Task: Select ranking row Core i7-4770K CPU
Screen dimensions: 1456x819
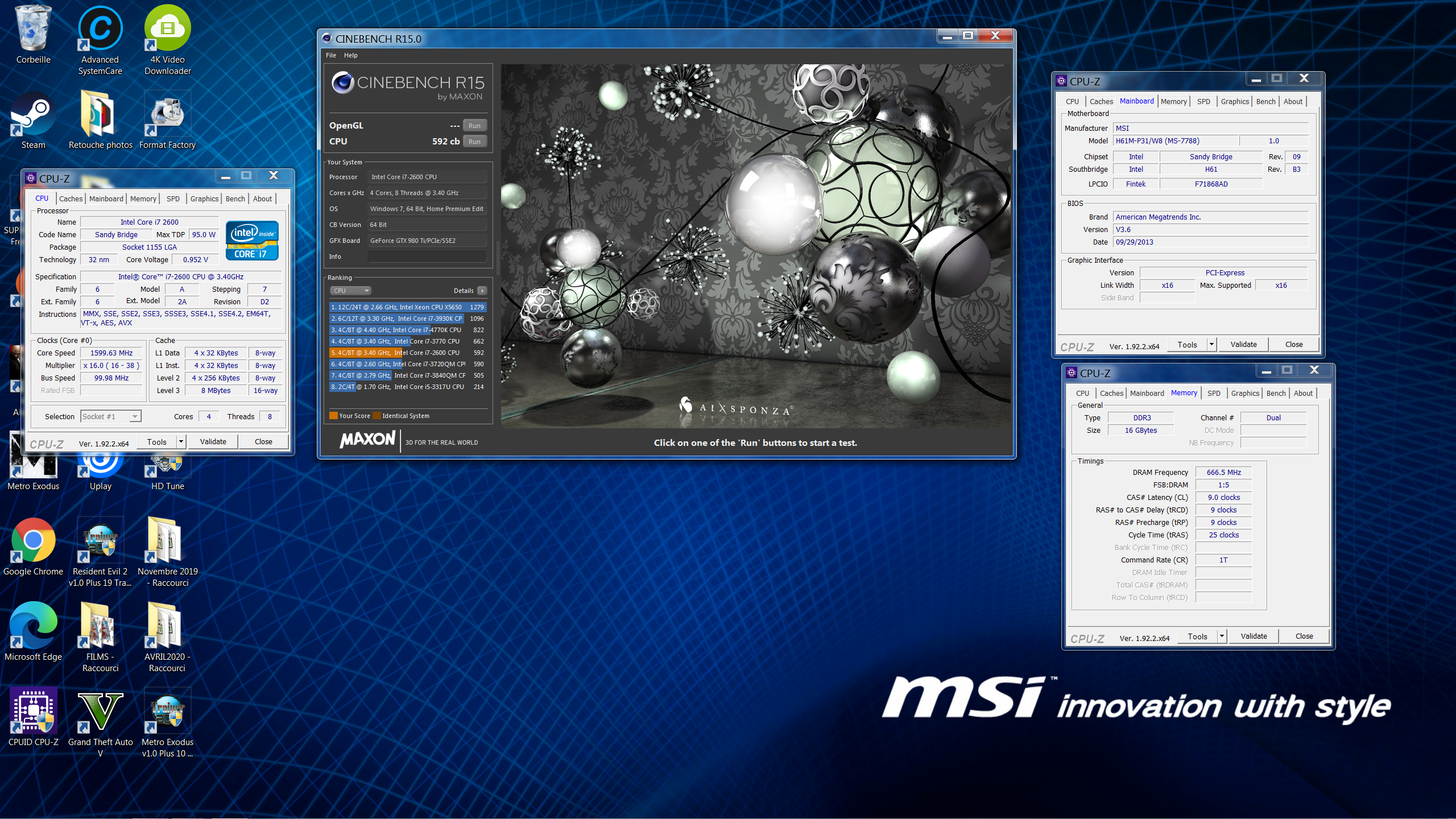Action: click(407, 330)
